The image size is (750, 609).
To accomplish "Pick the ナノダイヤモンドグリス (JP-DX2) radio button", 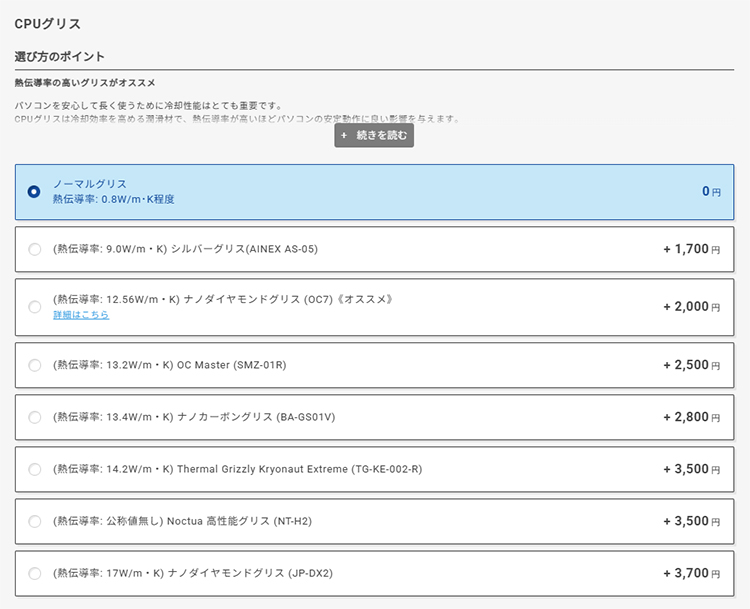I will (35, 573).
